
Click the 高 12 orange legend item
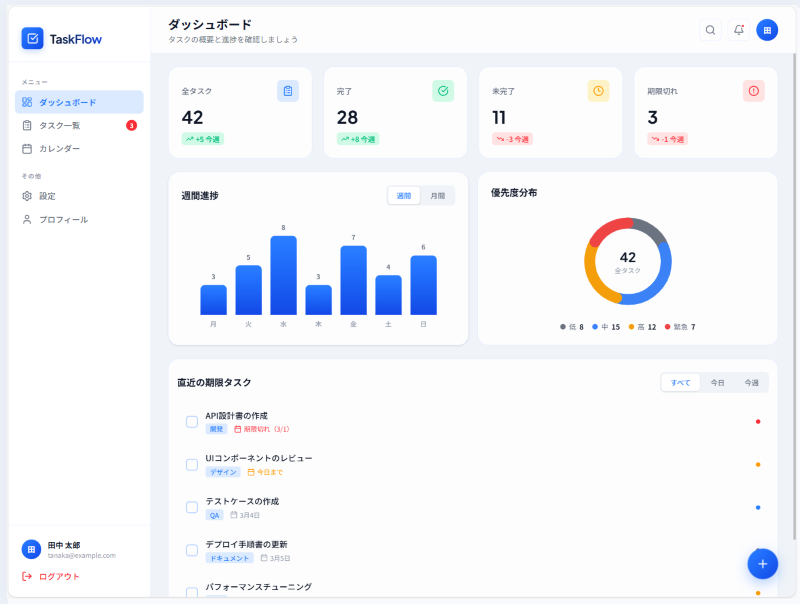point(642,327)
